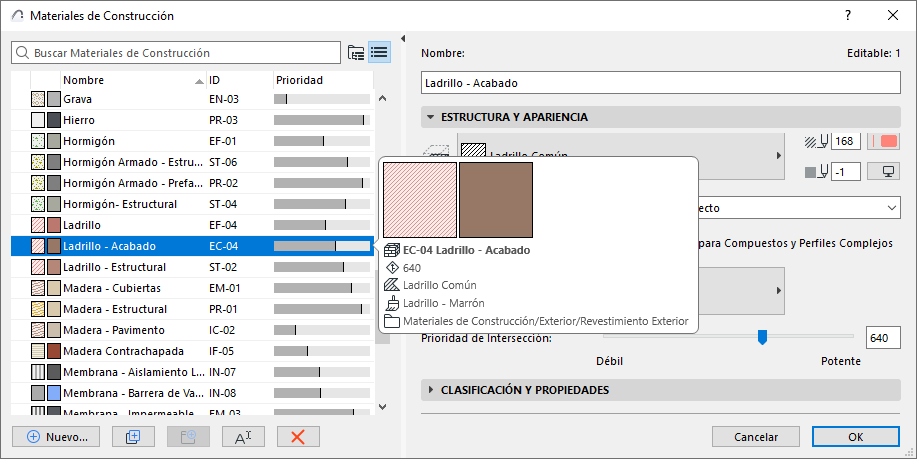Click the search materials field
This screenshot has height=459, width=917.
[175, 53]
